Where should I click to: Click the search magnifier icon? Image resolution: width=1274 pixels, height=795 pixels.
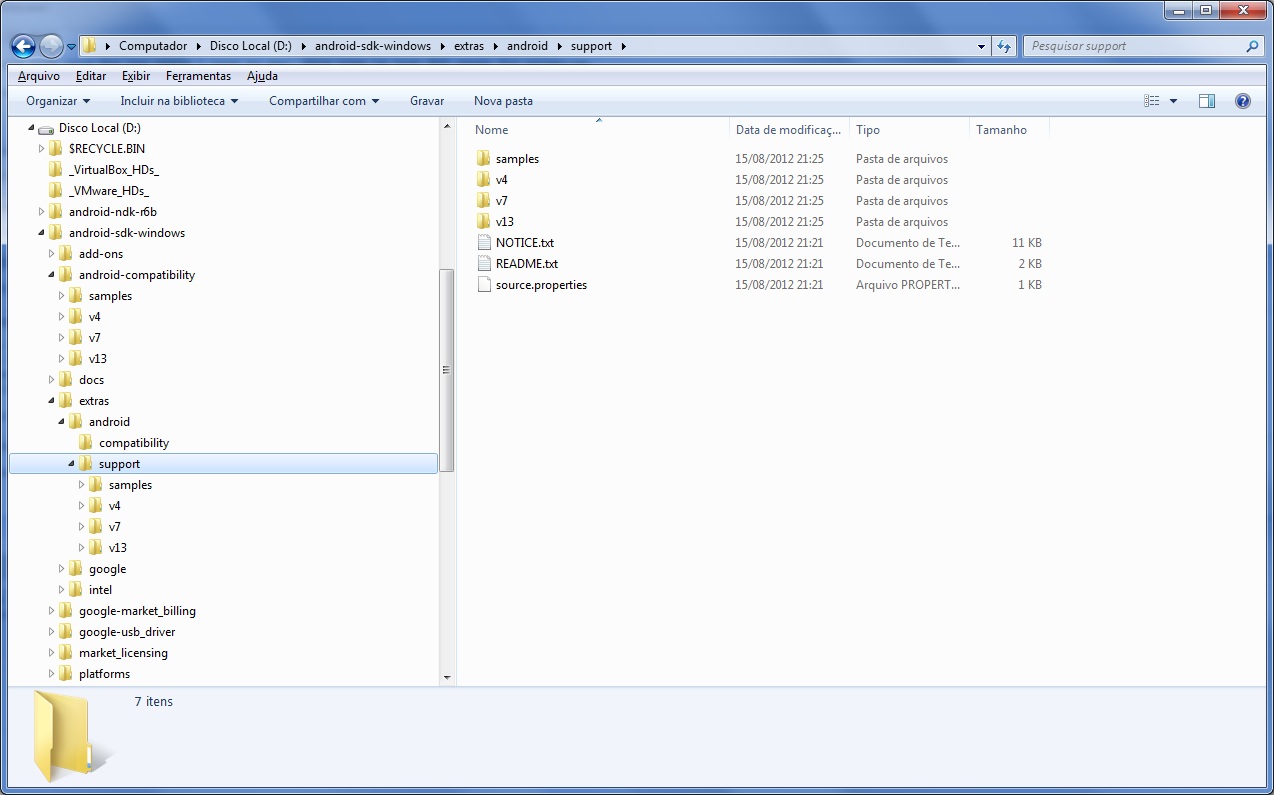click(x=1252, y=46)
